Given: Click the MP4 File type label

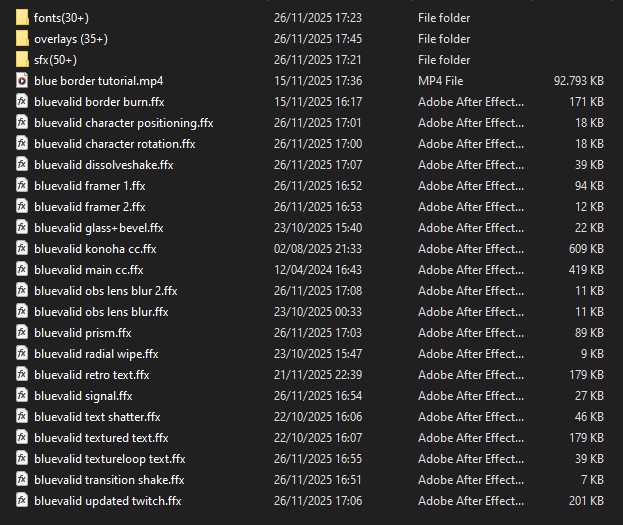Looking at the screenshot, I should pos(441,80).
